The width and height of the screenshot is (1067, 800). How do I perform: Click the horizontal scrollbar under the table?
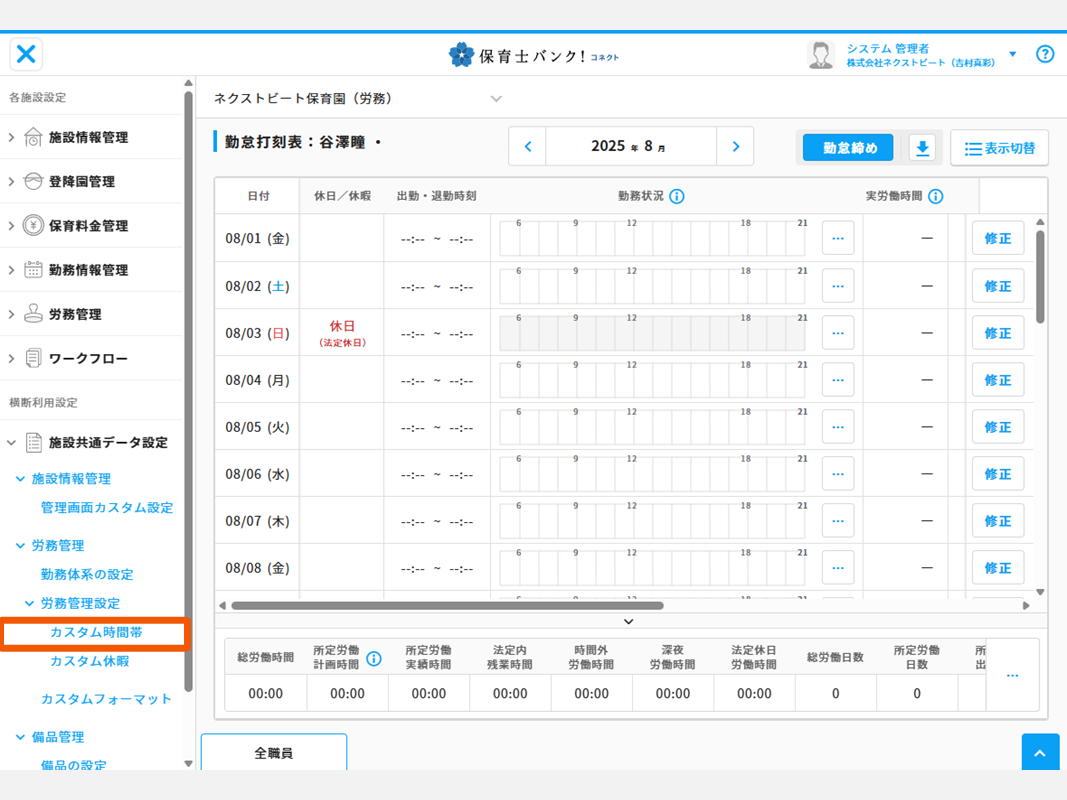coord(447,605)
